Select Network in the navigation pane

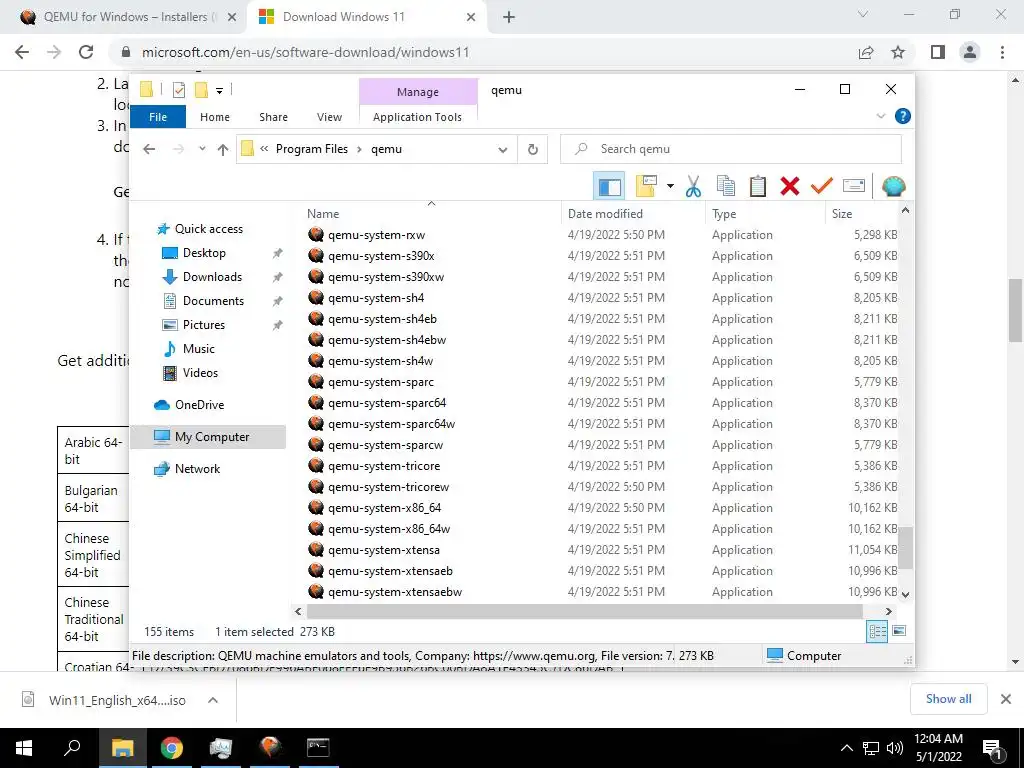point(197,469)
